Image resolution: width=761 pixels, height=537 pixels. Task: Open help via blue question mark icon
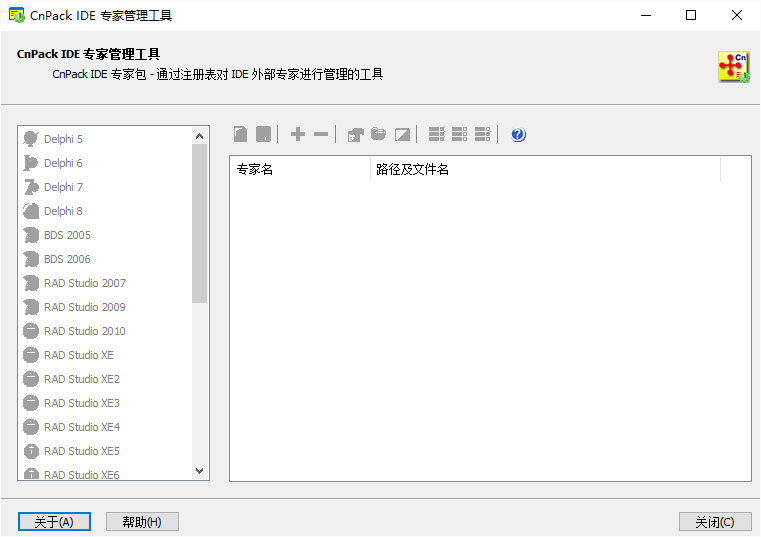518,134
